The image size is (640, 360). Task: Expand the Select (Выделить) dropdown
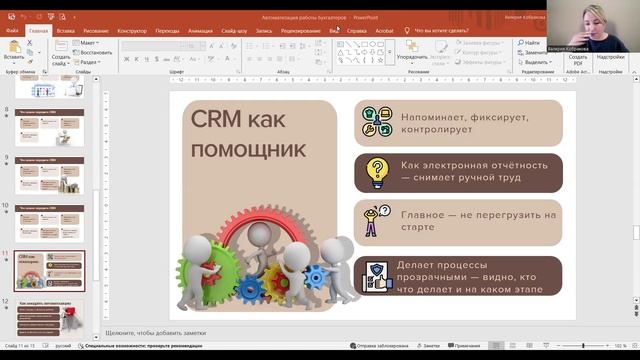535,62
